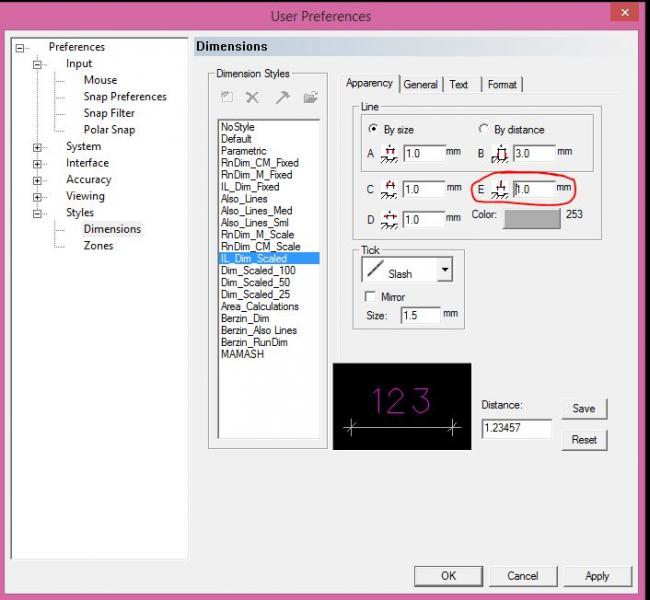
Task: Click the delete style X icon
Action: pos(253,98)
